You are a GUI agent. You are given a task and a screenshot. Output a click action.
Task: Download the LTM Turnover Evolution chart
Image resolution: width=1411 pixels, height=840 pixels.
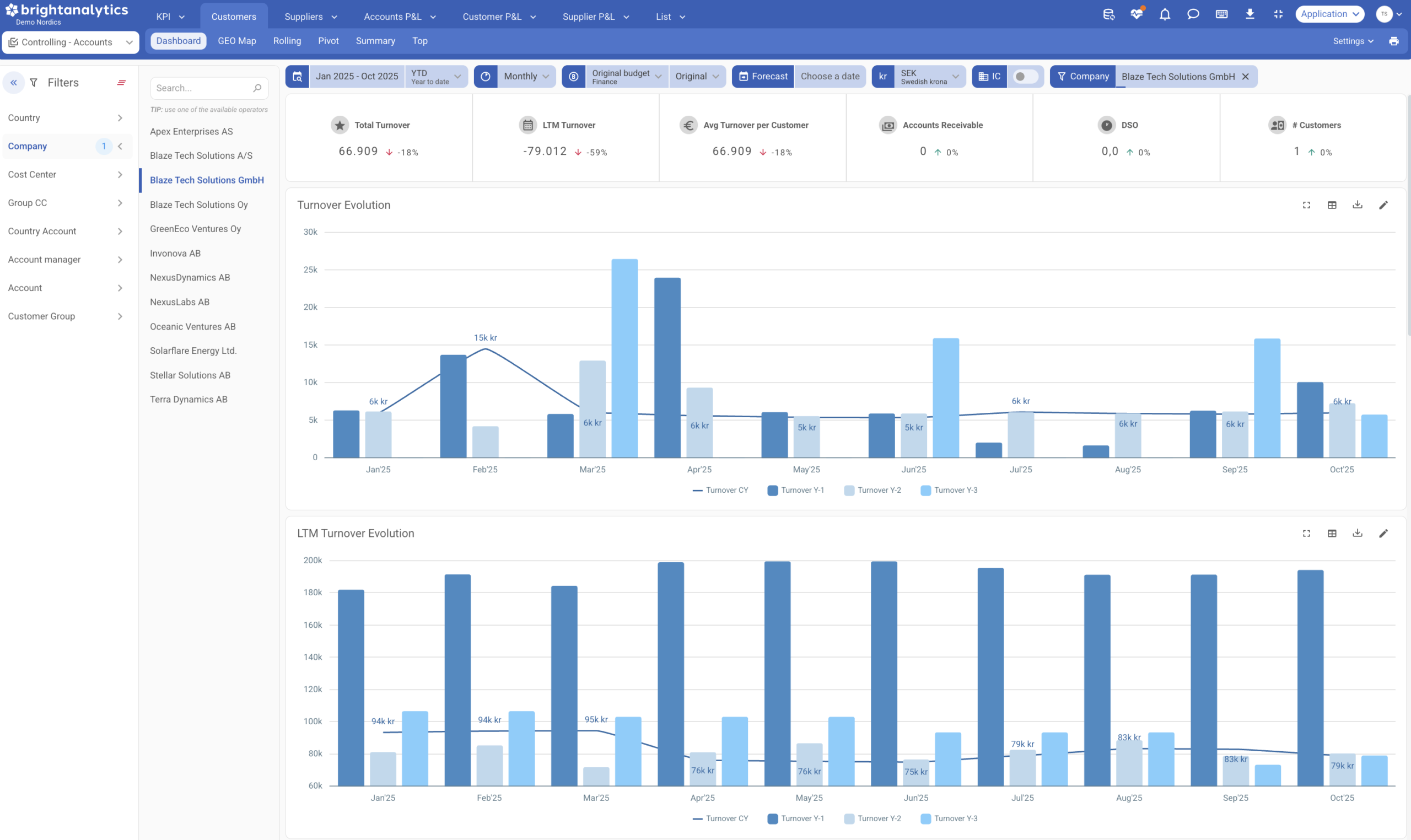pyautogui.click(x=1356, y=533)
